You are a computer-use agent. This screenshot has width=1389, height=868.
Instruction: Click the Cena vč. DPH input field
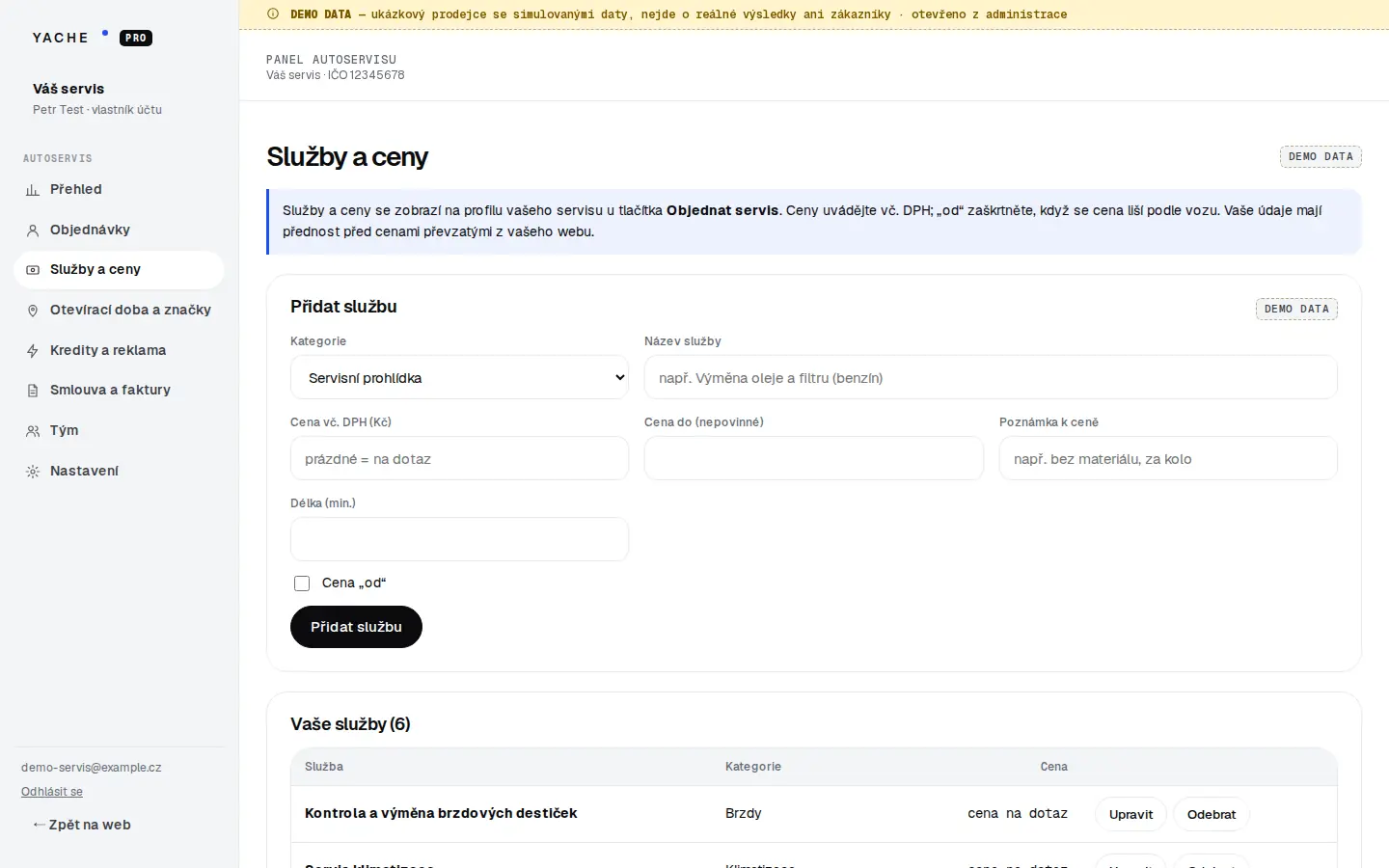459,458
